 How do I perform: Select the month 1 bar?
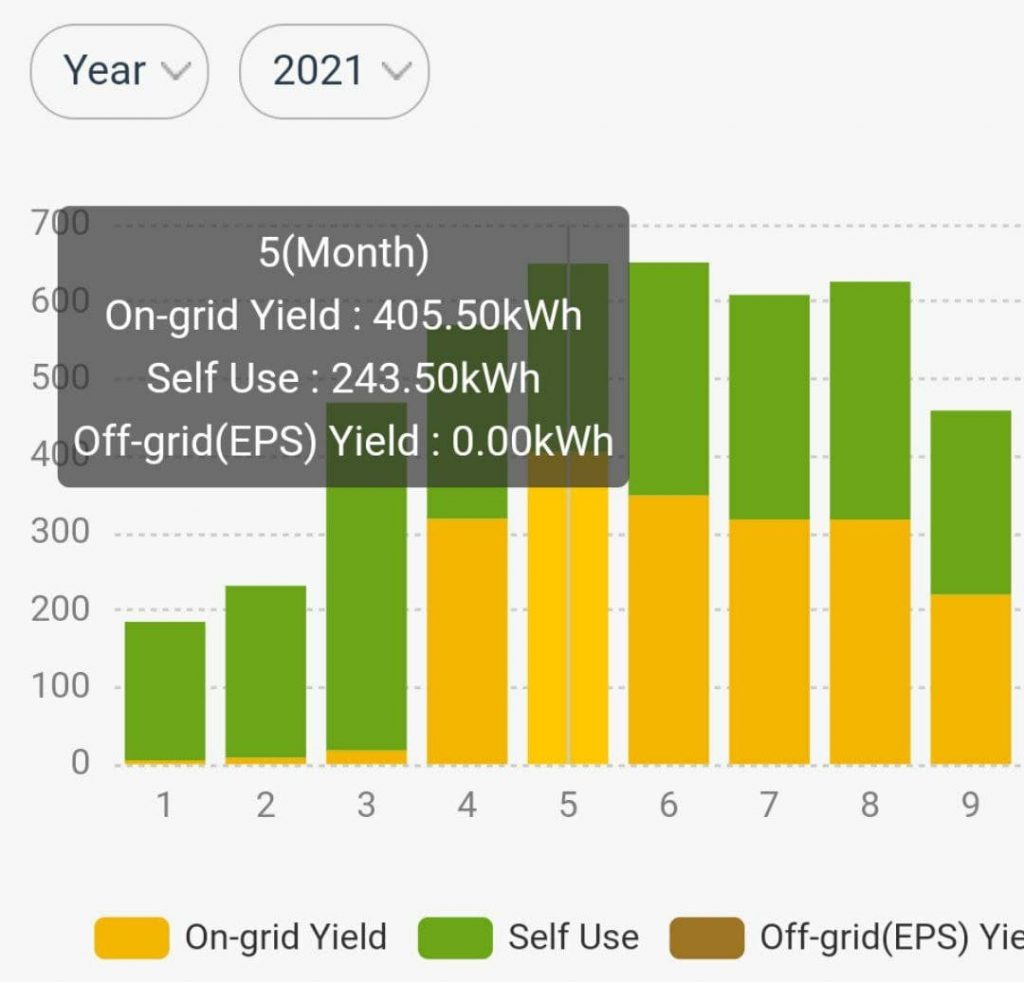pyautogui.click(x=165, y=690)
